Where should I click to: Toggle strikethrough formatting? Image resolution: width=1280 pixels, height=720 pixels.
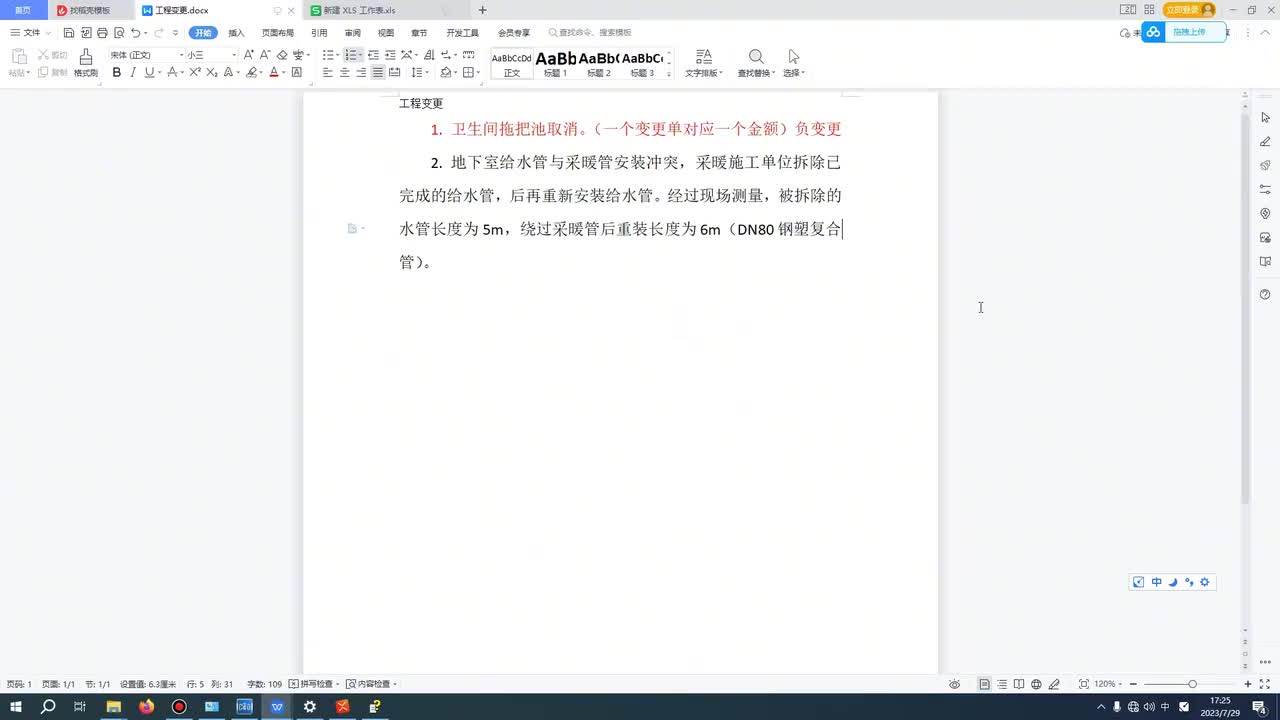[x=173, y=73]
